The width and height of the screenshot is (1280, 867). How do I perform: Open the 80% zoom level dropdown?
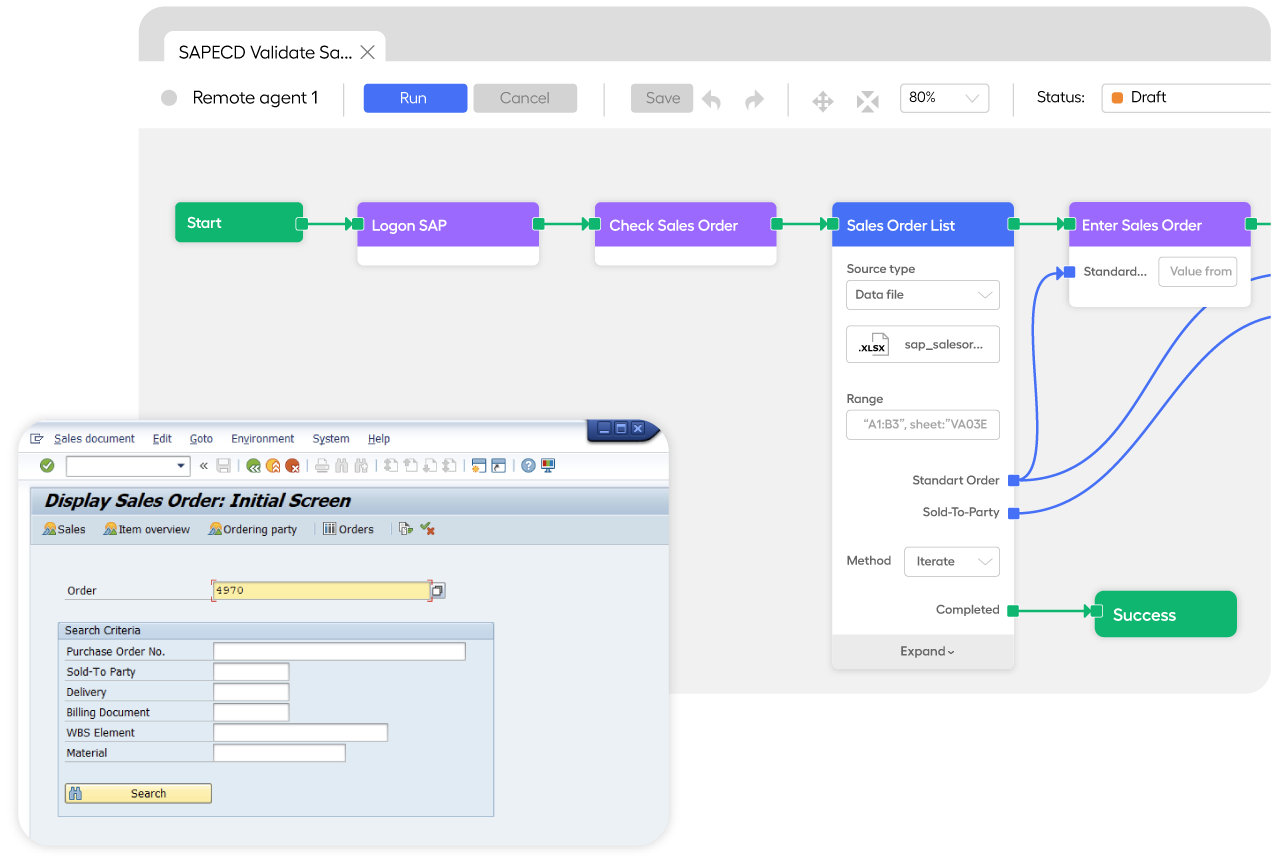[x=944, y=98]
